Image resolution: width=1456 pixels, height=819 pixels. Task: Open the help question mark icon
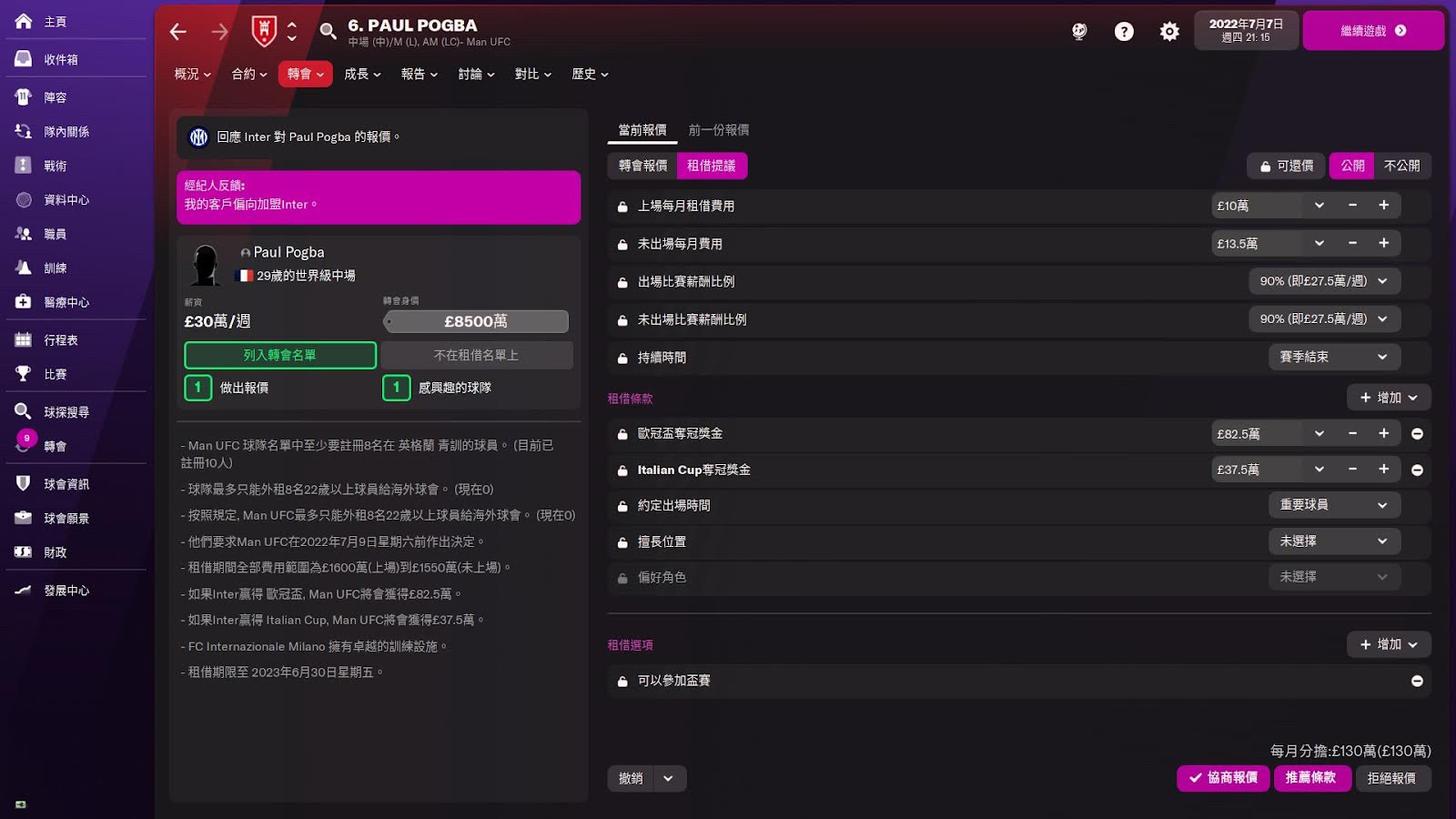(1124, 32)
